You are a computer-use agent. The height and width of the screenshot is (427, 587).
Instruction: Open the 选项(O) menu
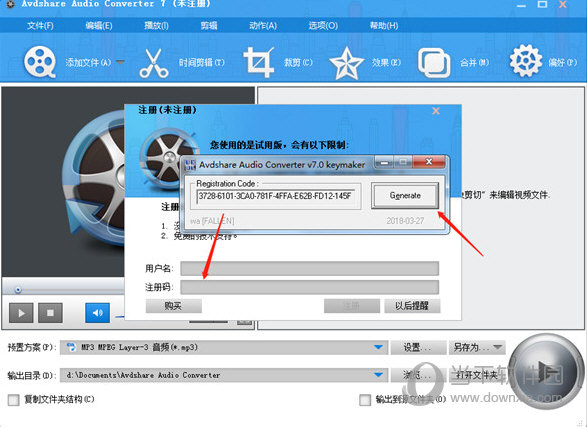pyautogui.click(x=323, y=26)
